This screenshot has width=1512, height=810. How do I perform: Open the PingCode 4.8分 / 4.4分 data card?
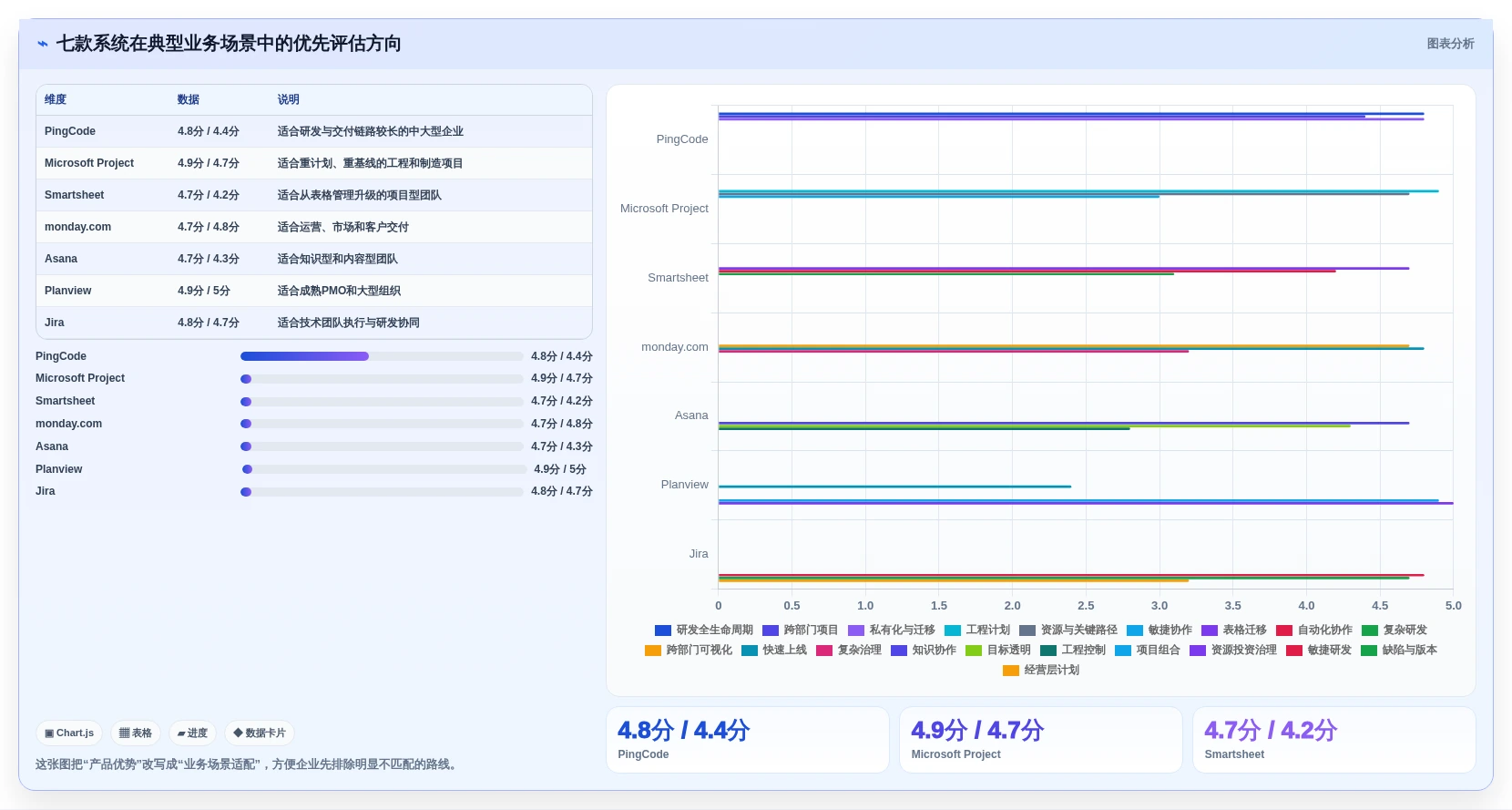748,740
